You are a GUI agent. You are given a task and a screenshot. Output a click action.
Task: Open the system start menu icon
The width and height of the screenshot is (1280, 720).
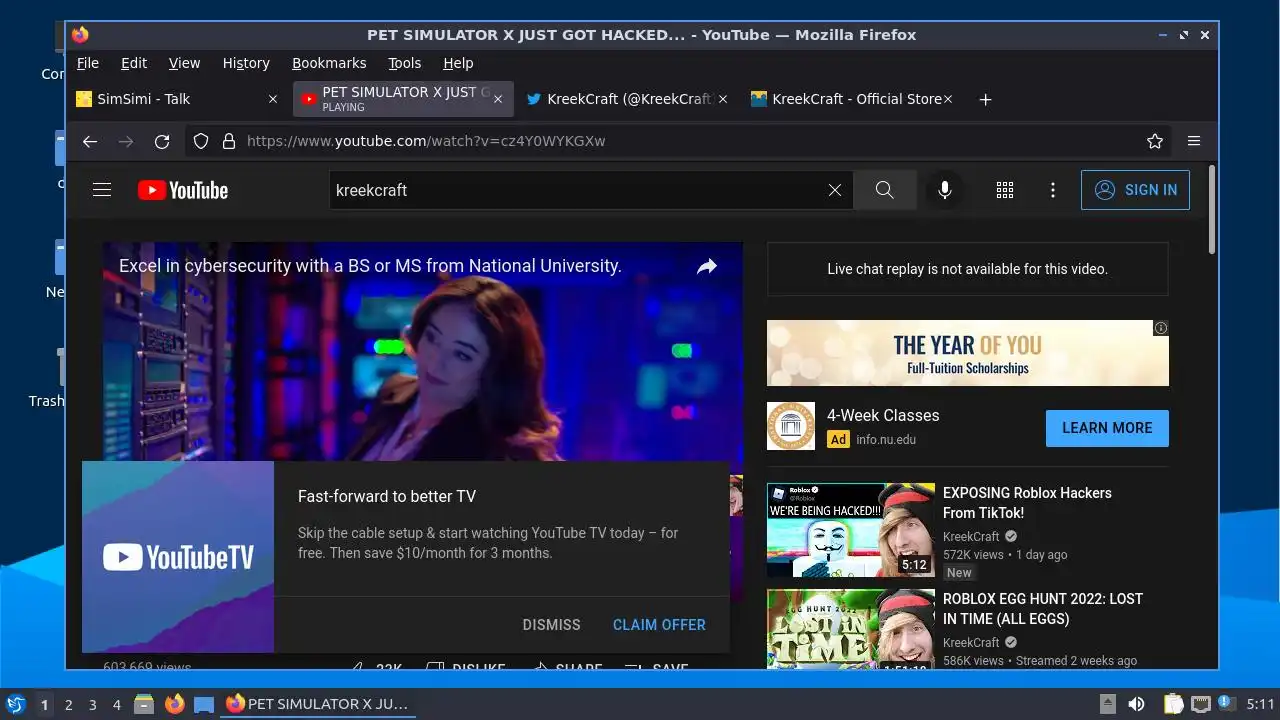[x=15, y=704]
